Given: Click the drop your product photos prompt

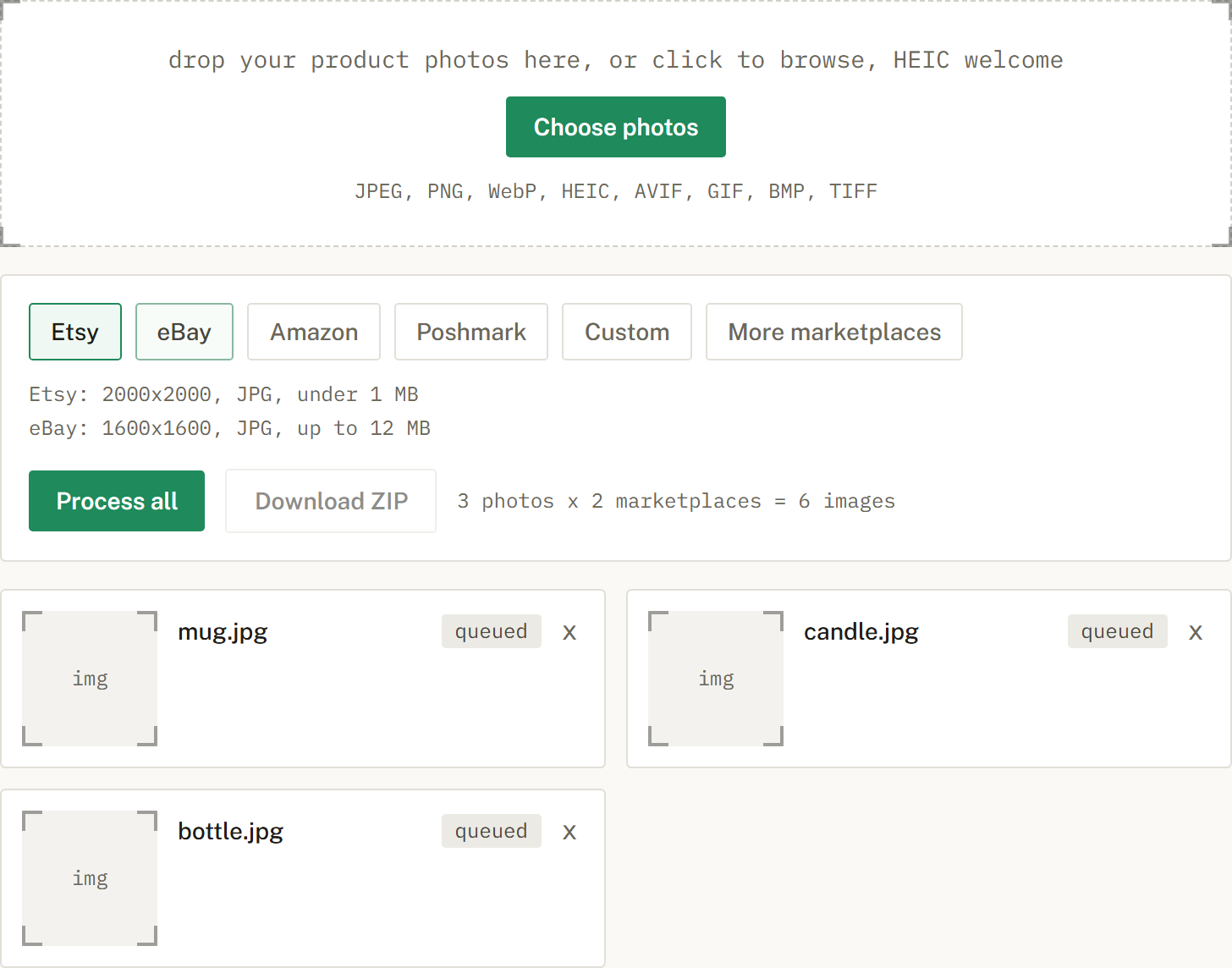Looking at the screenshot, I should 616,60.
